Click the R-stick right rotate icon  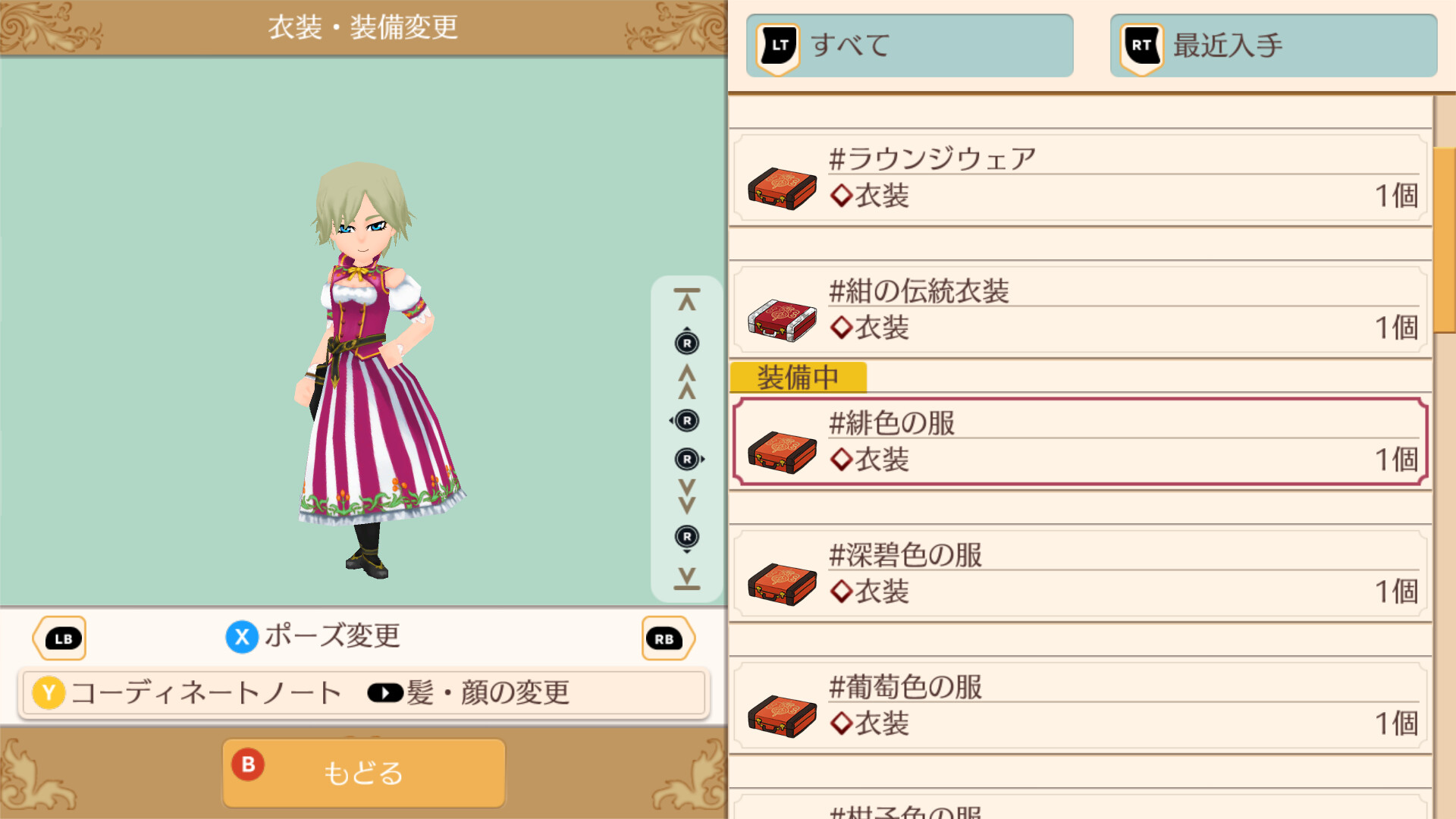[x=689, y=459]
